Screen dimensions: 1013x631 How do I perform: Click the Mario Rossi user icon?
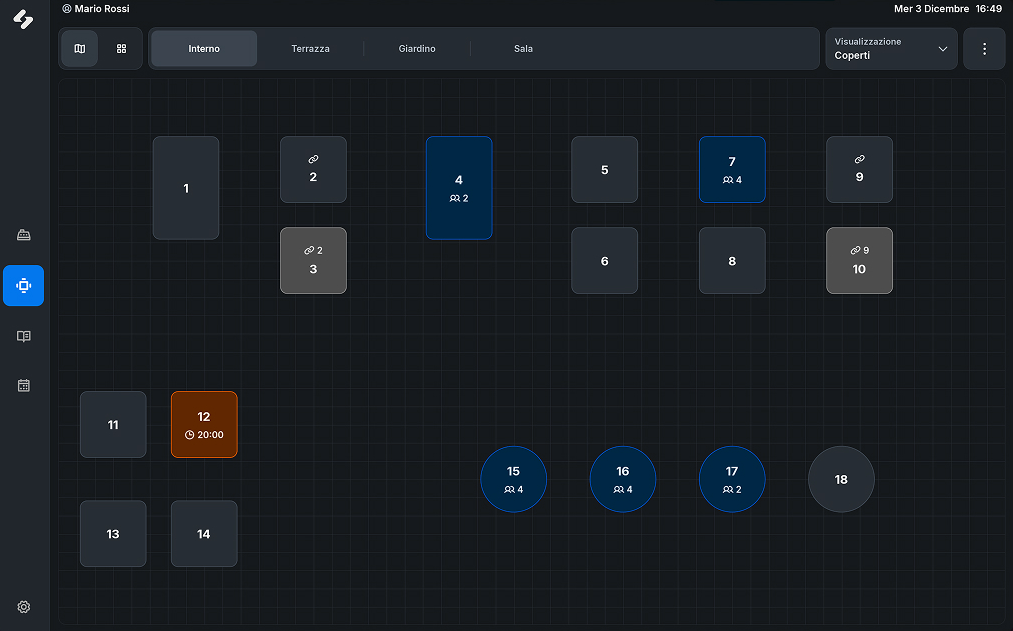point(66,8)
